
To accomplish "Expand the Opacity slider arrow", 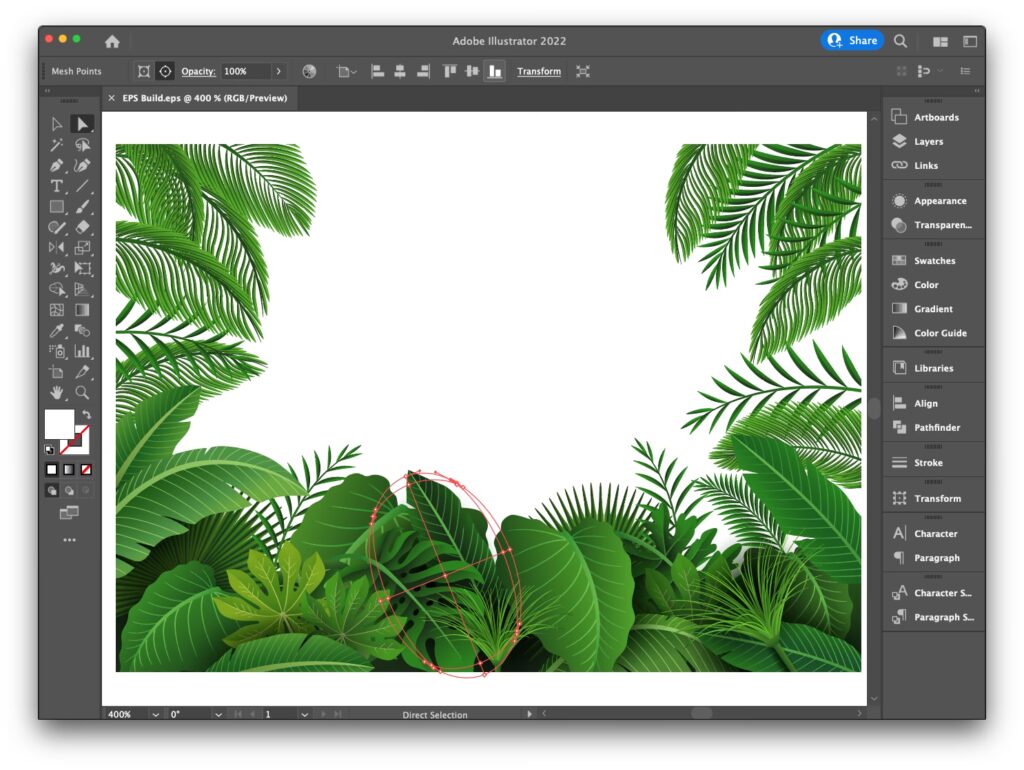I will point(279,72).
